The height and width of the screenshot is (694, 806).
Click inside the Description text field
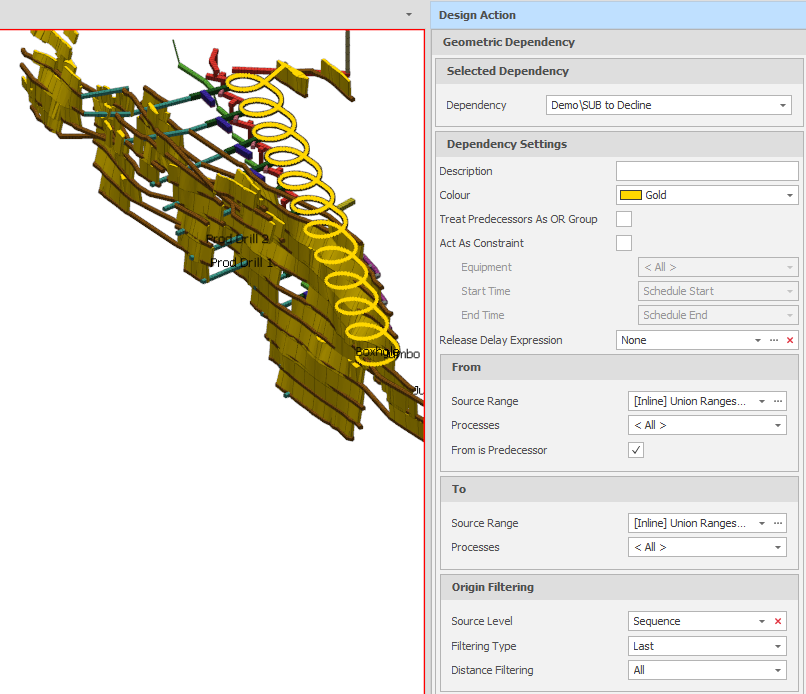point(706,171)
